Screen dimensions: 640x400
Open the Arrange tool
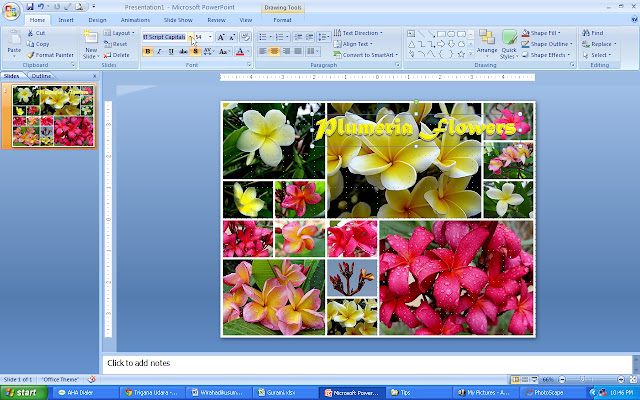[x=487, y=42]
